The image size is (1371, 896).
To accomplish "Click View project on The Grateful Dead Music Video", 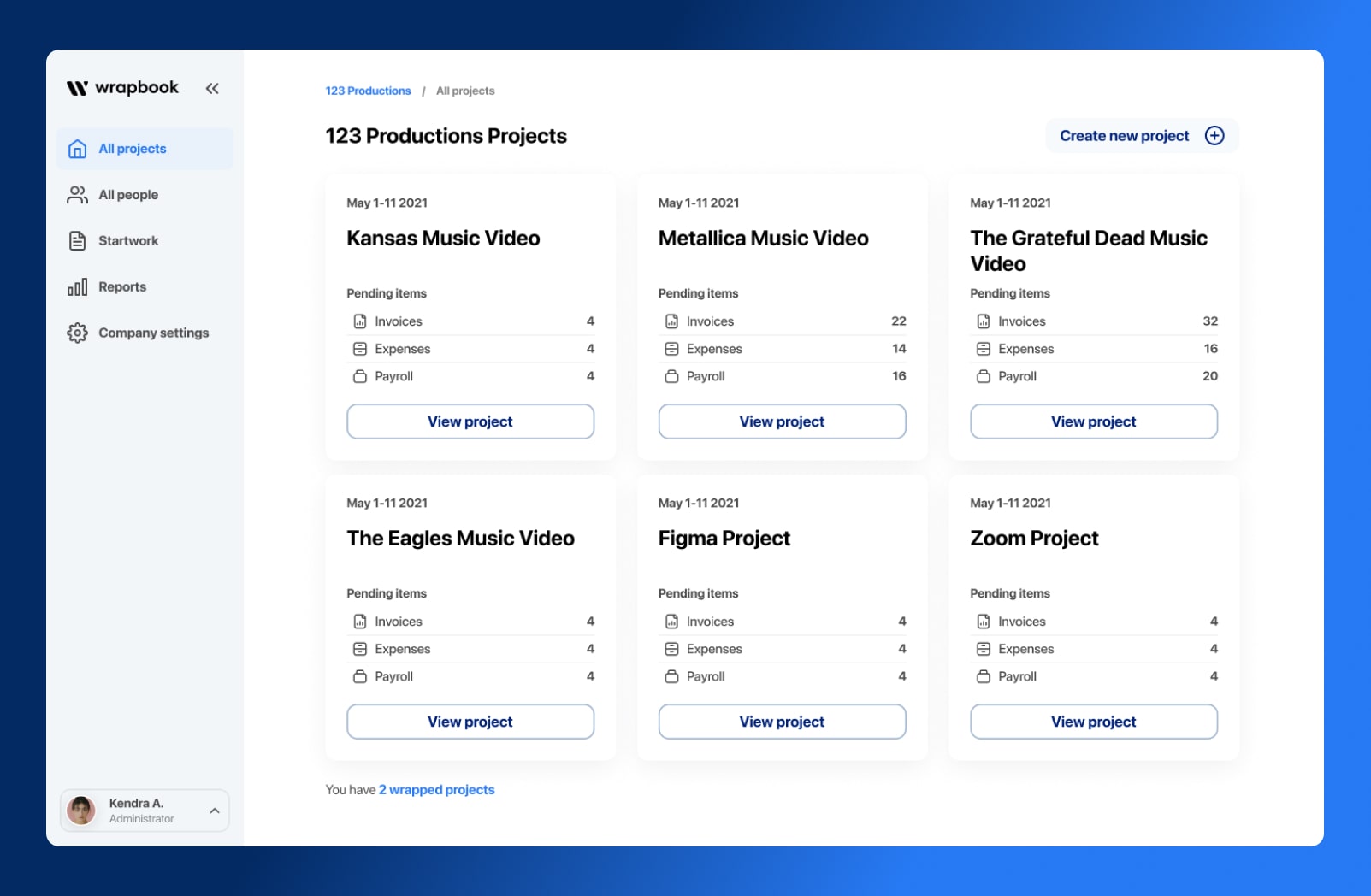I will point(1093,421).
